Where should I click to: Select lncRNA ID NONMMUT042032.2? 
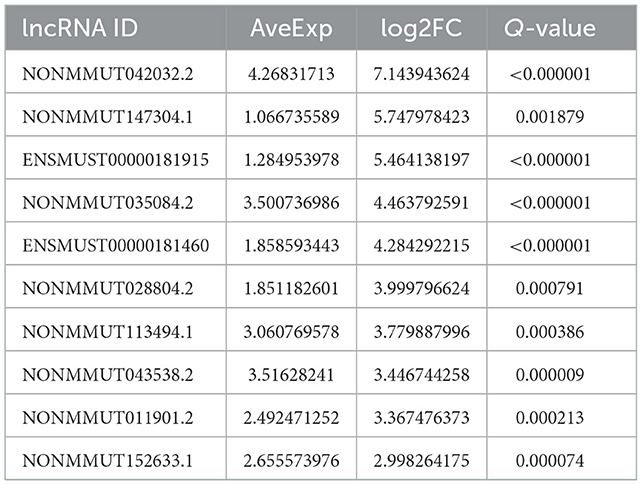(x=108, y=74)
